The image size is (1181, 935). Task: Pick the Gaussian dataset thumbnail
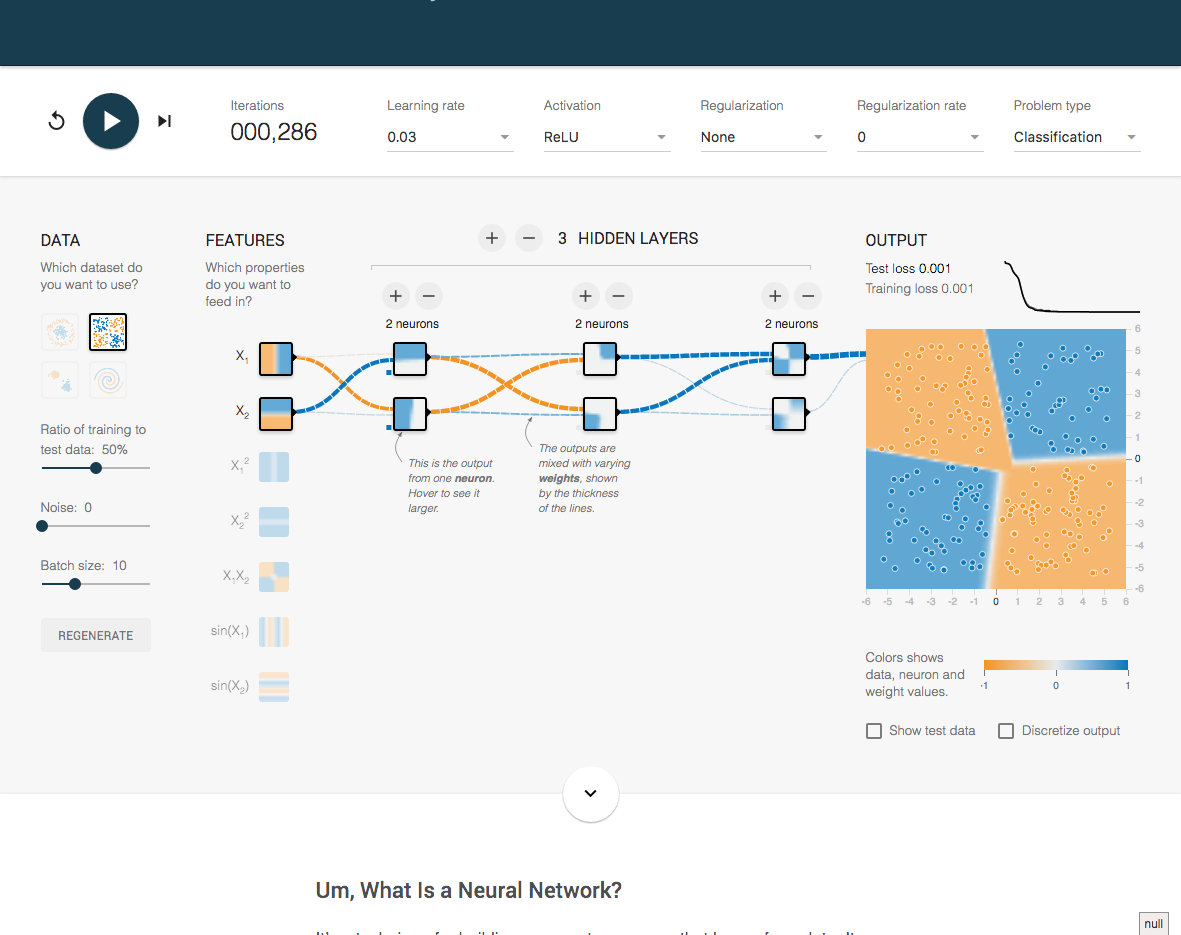(x=60, y=380)
